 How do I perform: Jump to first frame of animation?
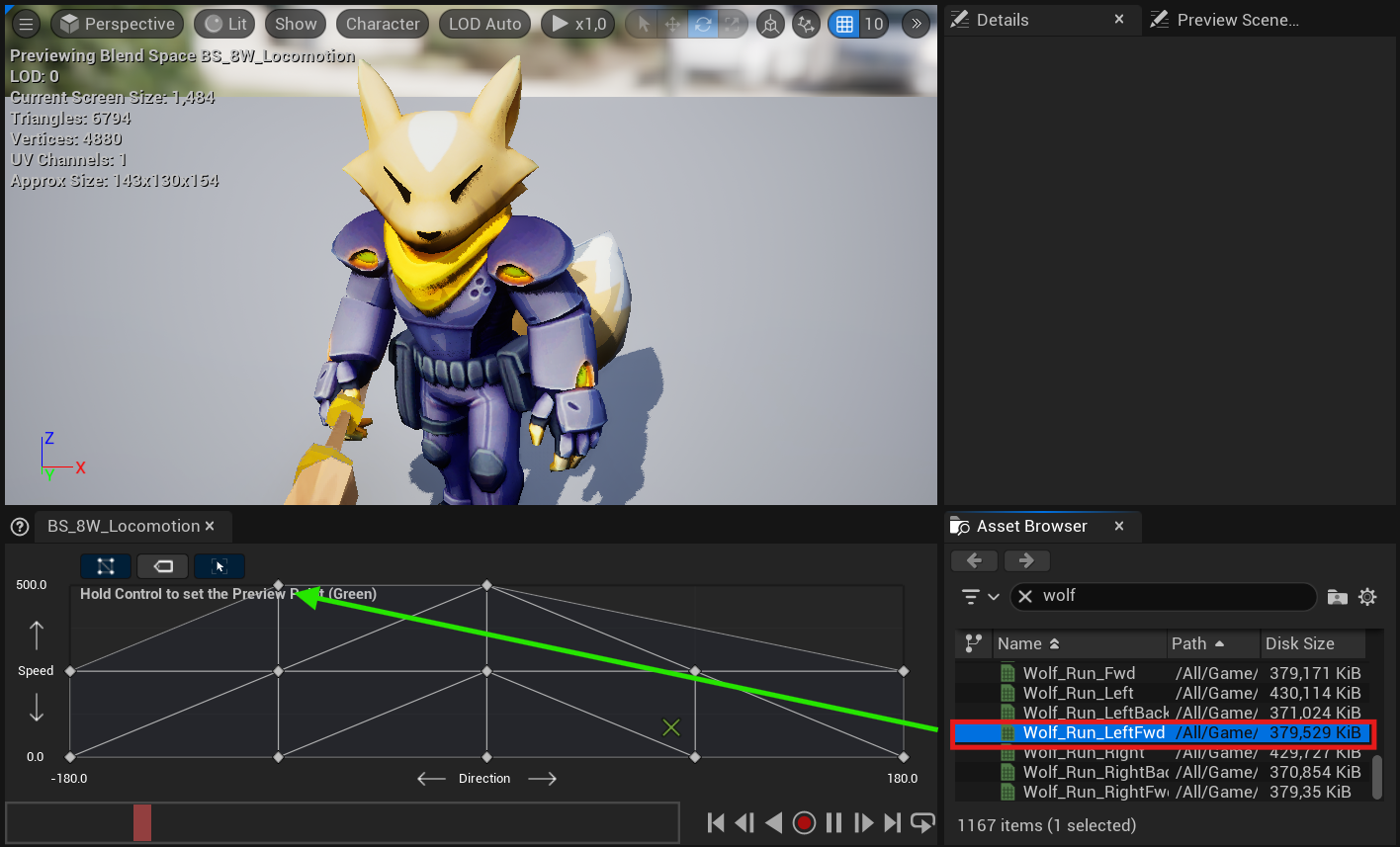point(717,822)
